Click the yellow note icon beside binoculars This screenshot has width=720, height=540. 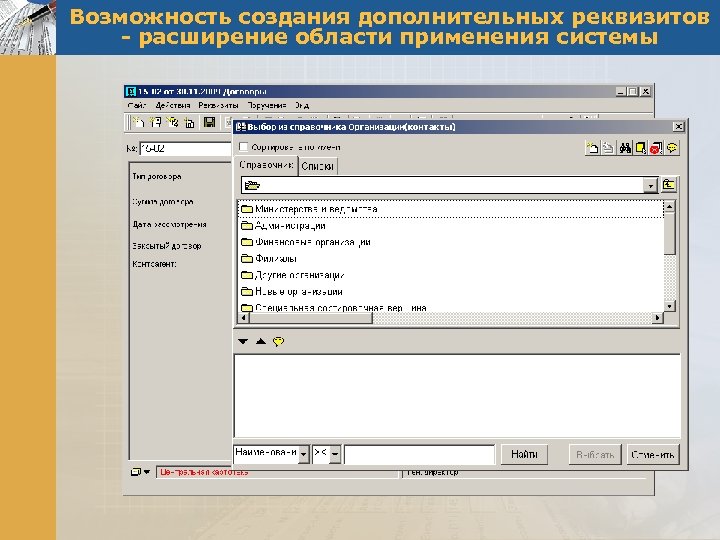[640, 148]
